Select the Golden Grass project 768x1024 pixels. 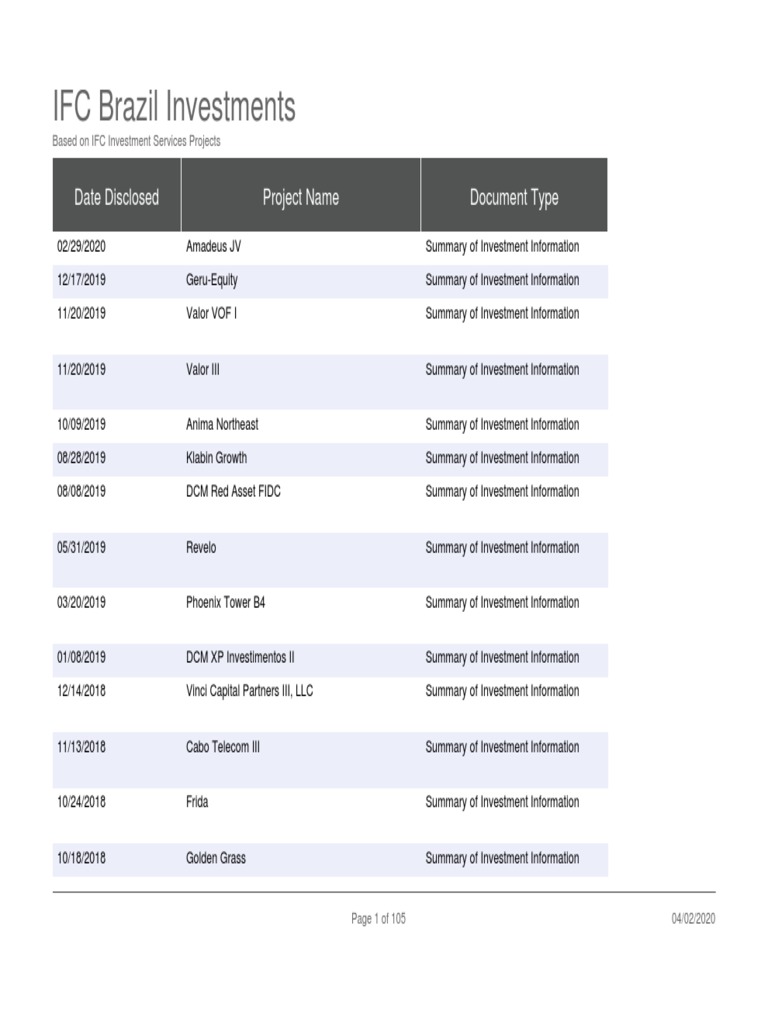pyautogui.click(x=215, y=858)
